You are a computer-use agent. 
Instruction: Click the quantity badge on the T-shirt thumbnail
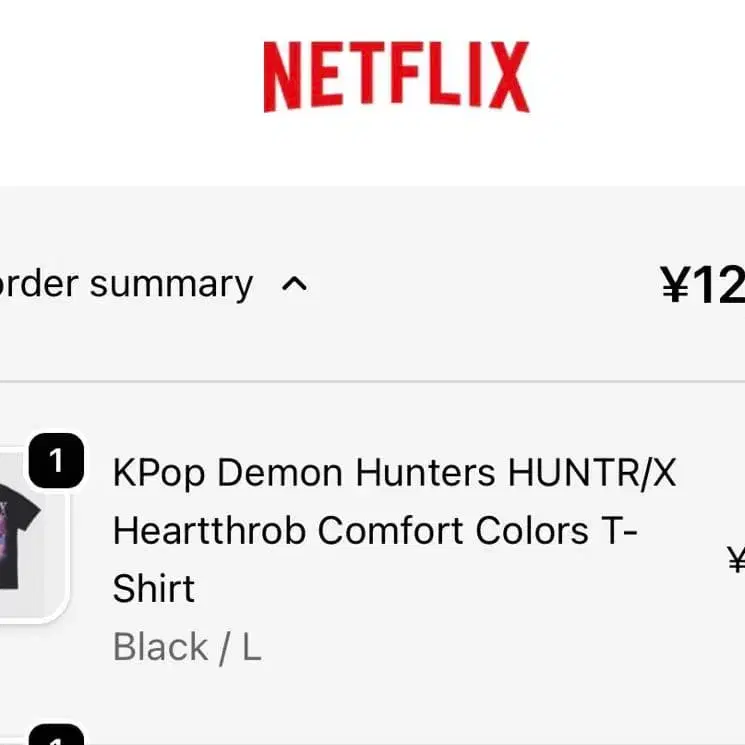56,461
